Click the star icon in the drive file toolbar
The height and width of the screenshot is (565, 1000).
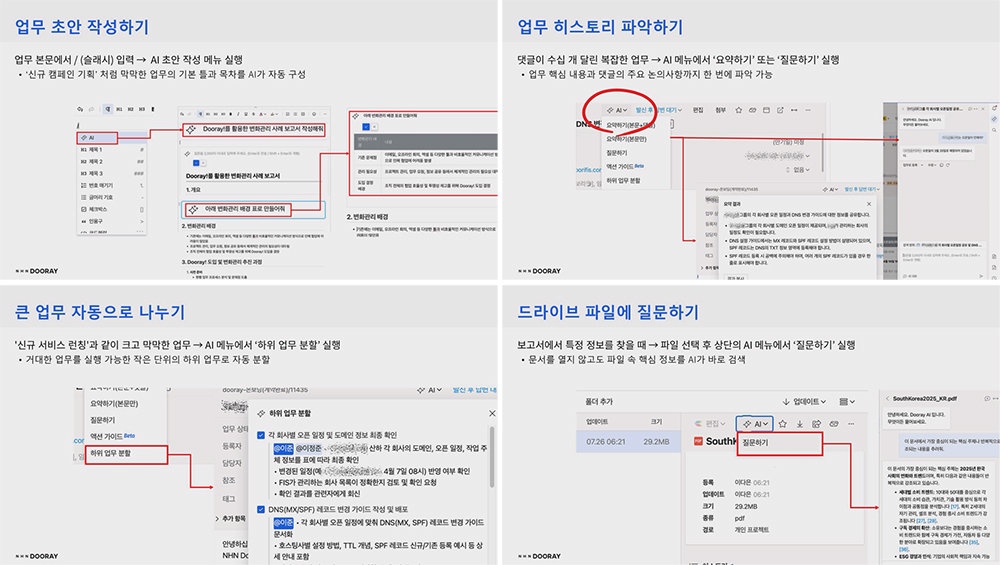(x=783, y=424)
